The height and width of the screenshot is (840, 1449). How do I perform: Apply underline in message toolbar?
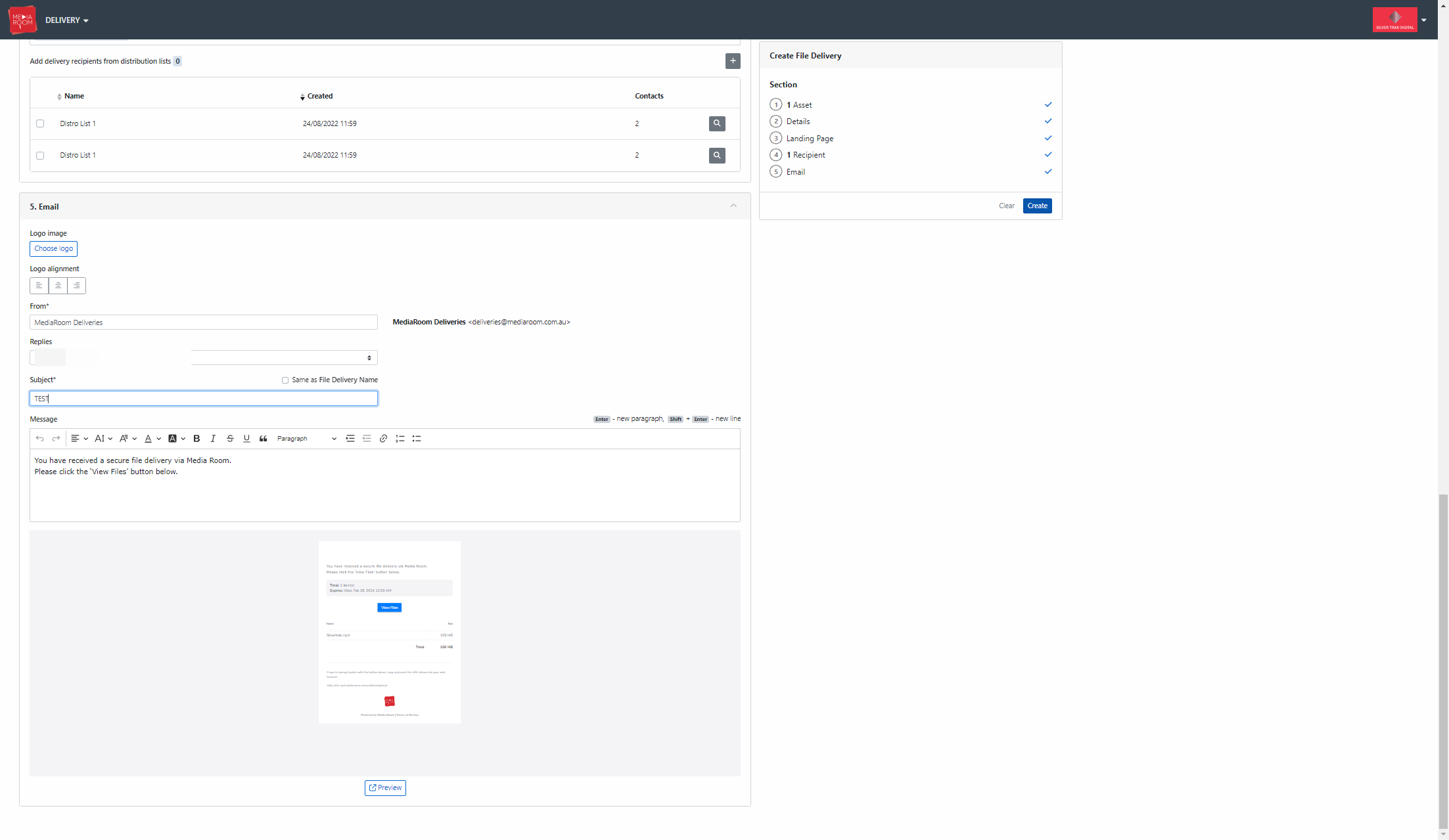tap(246, 439)
